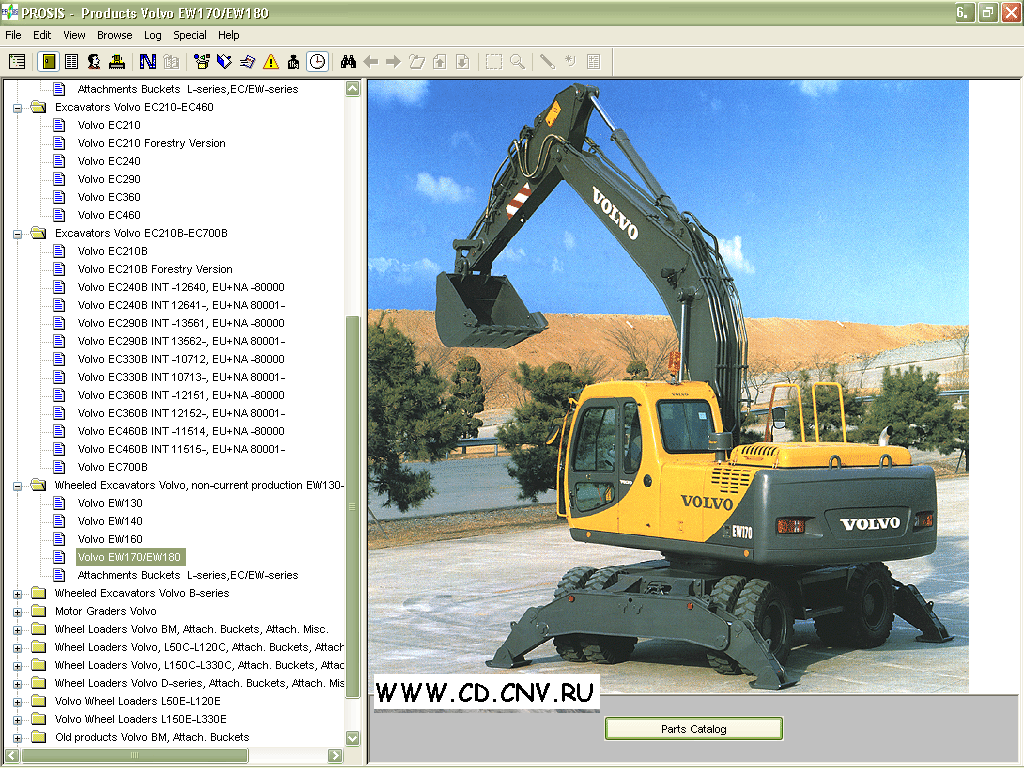Click the black weight toolbar icon
The height and width of the screenshot is (768, 1024).
(293, 62)
